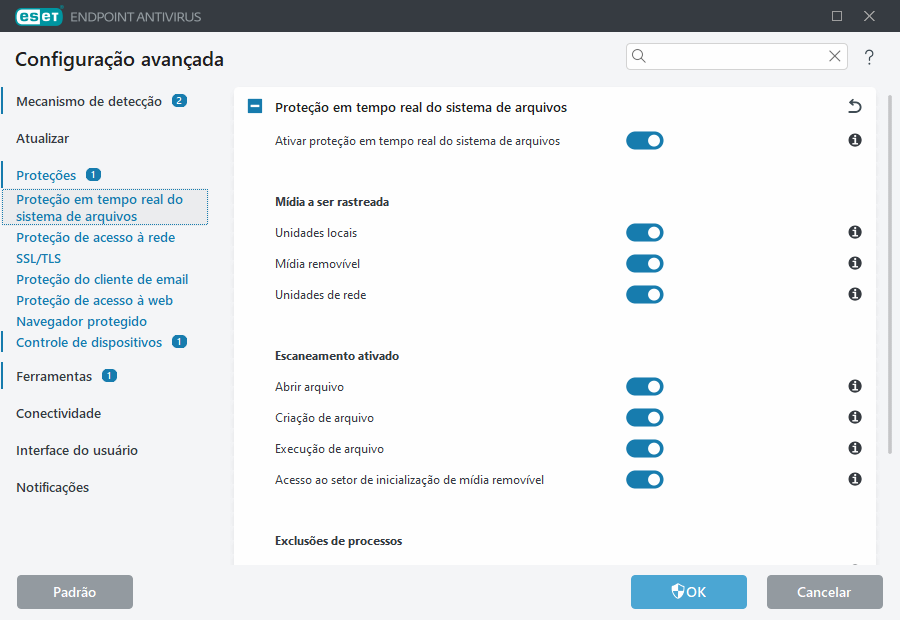Viewport: 900px width, 620px height.
Task: Confirm settings with the OK button
Action: click(x=688, y=592)
